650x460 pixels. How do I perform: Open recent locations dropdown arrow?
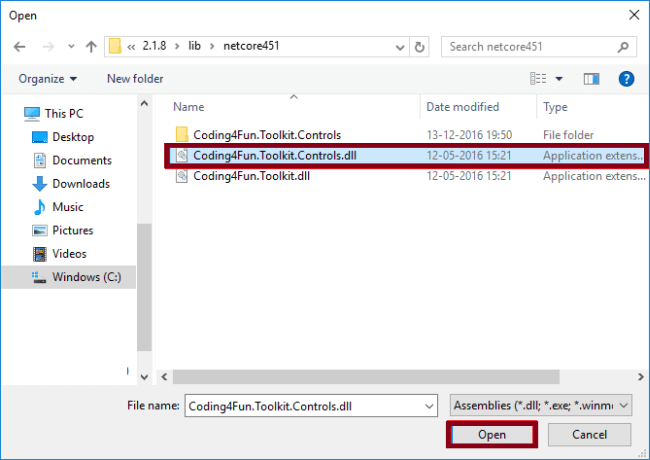coord(71,46)
